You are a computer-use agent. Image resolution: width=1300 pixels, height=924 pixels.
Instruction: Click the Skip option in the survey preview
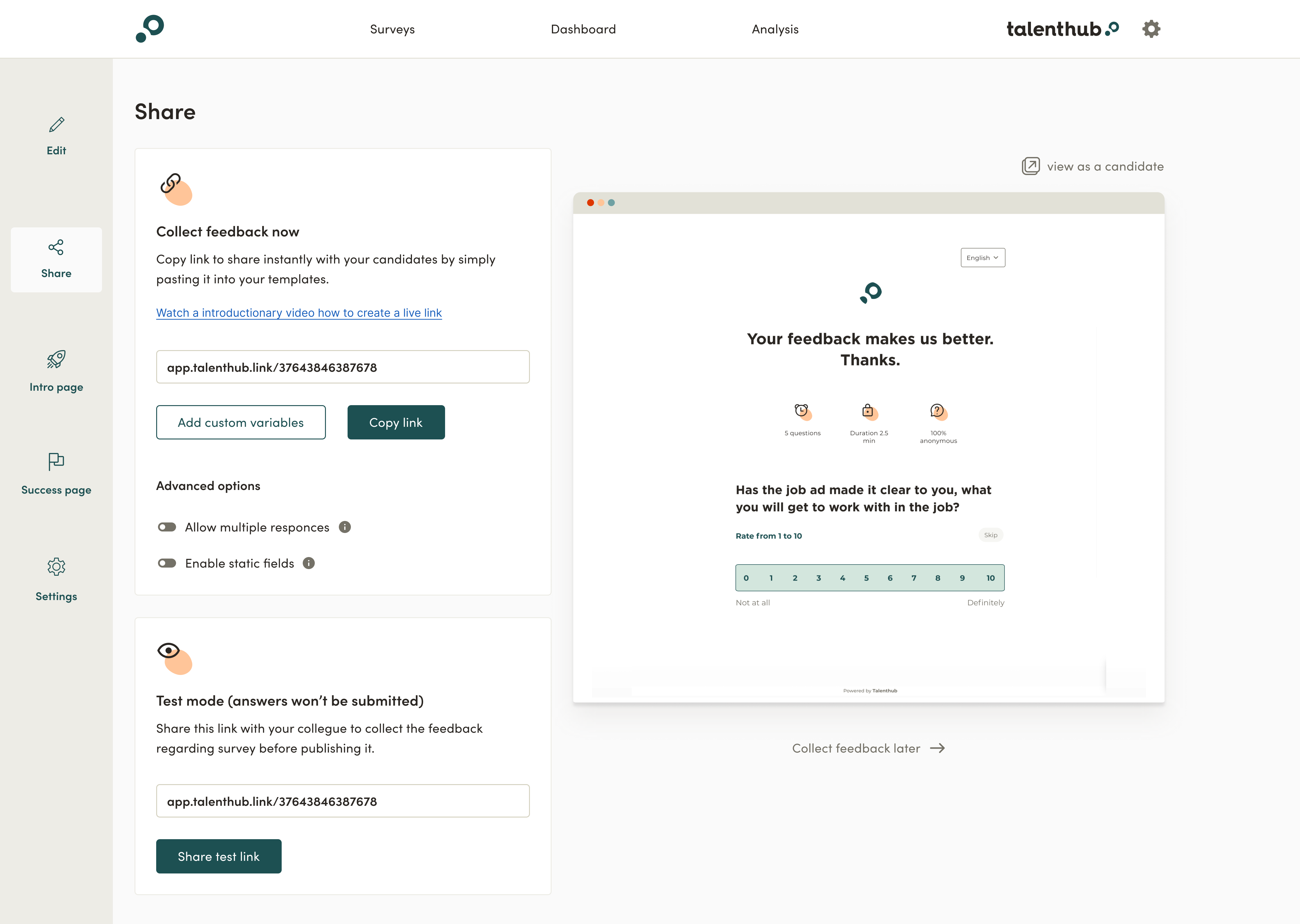[990, 535]
